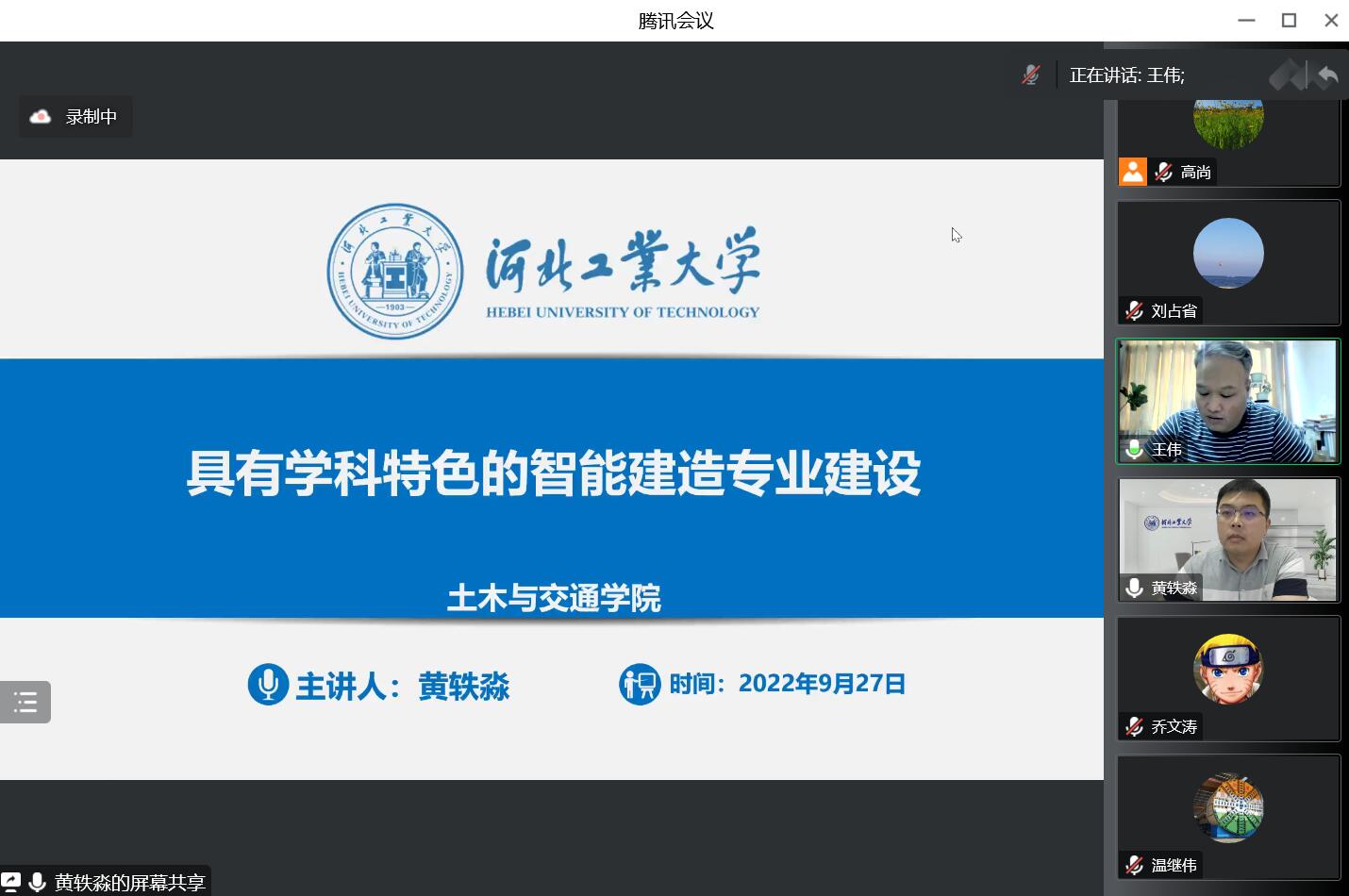
Task: Click 乔文涛's cartoon avatar
Action: point(1228,669)
